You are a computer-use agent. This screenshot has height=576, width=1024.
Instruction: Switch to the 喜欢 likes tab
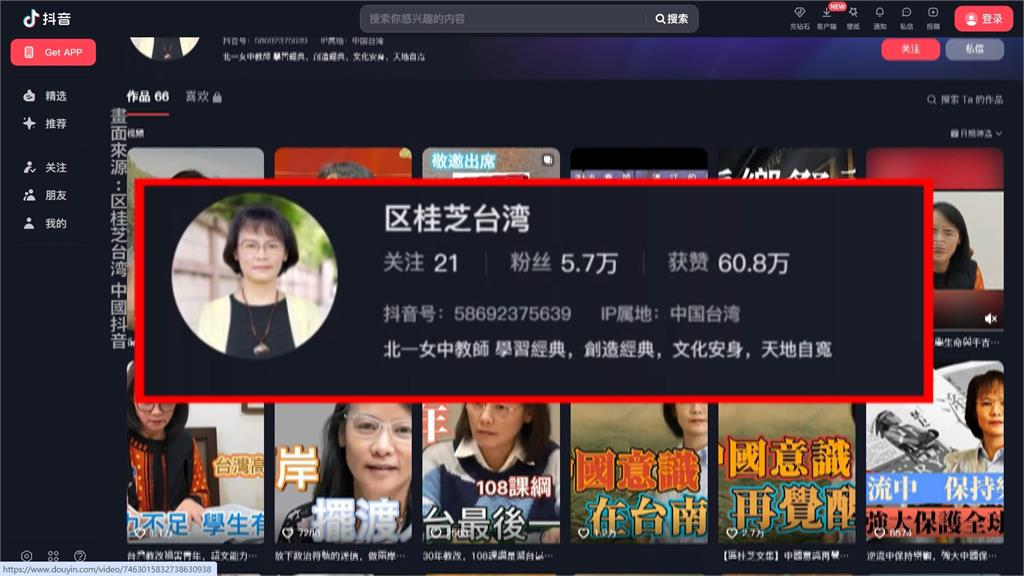coord(197,97)
